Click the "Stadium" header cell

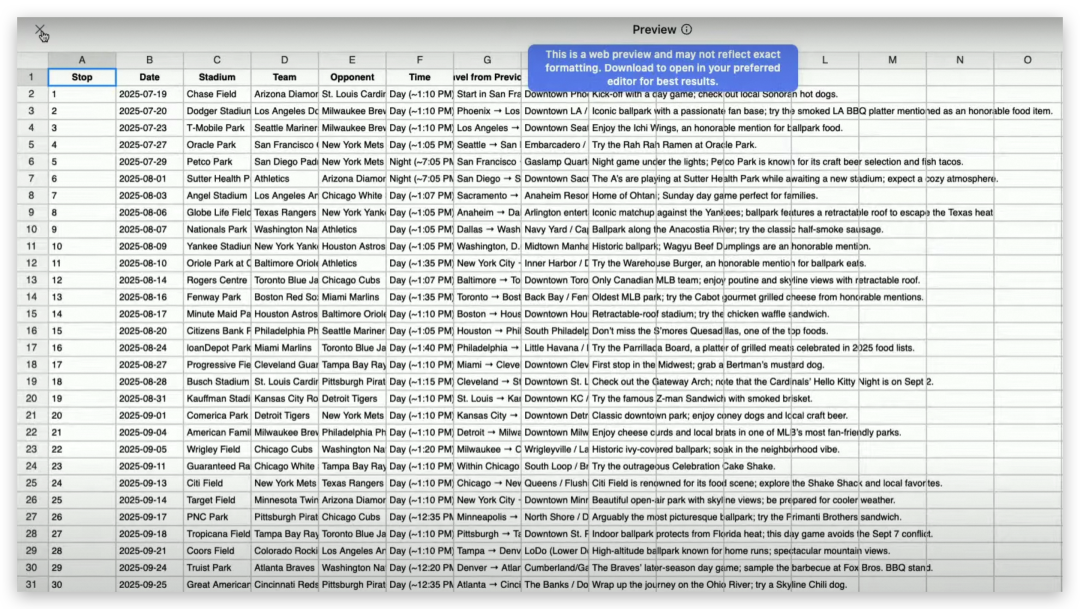(x=217, y=77)
